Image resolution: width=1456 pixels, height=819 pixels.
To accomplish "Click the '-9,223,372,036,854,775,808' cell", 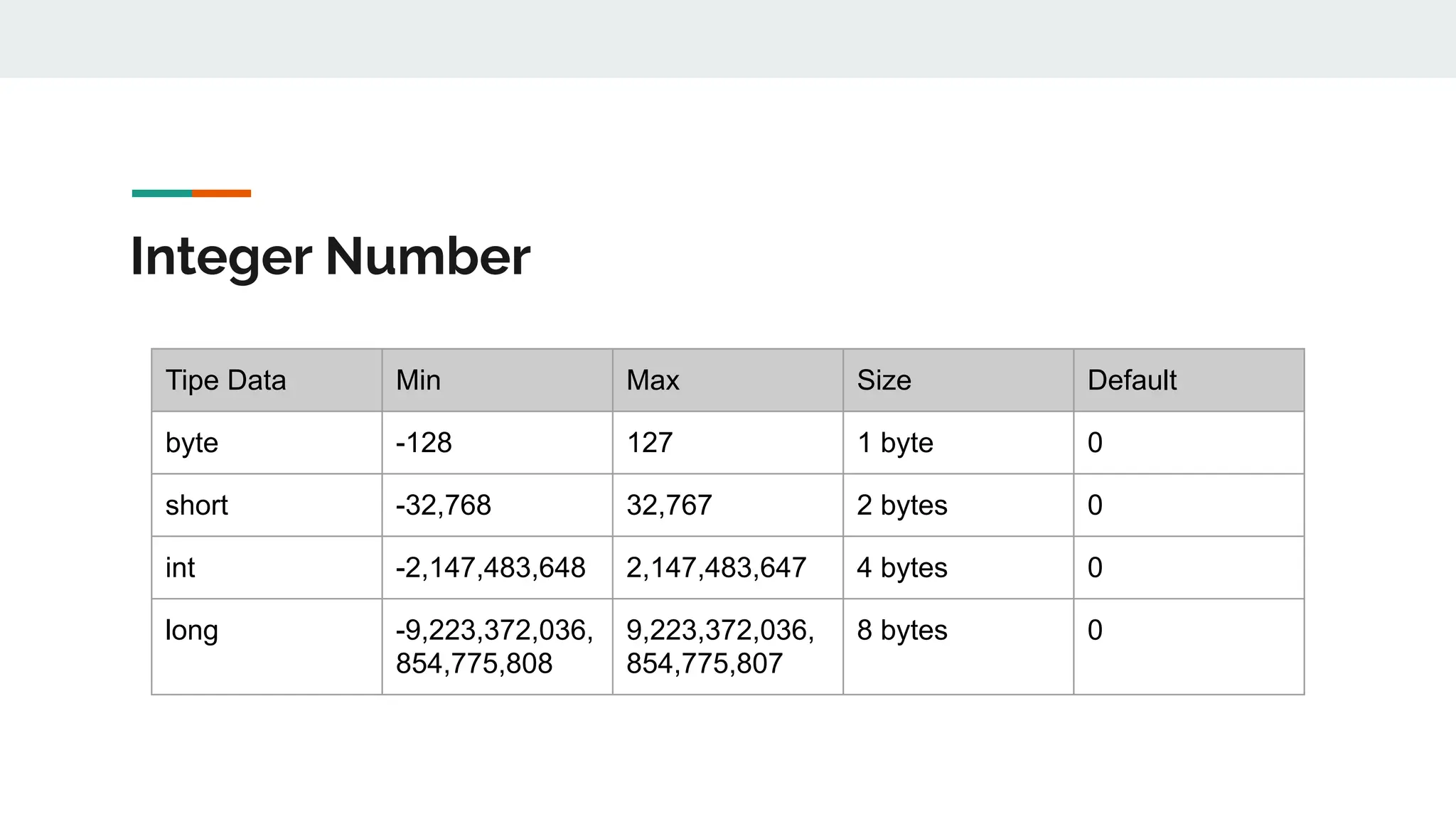I will 497,647.
